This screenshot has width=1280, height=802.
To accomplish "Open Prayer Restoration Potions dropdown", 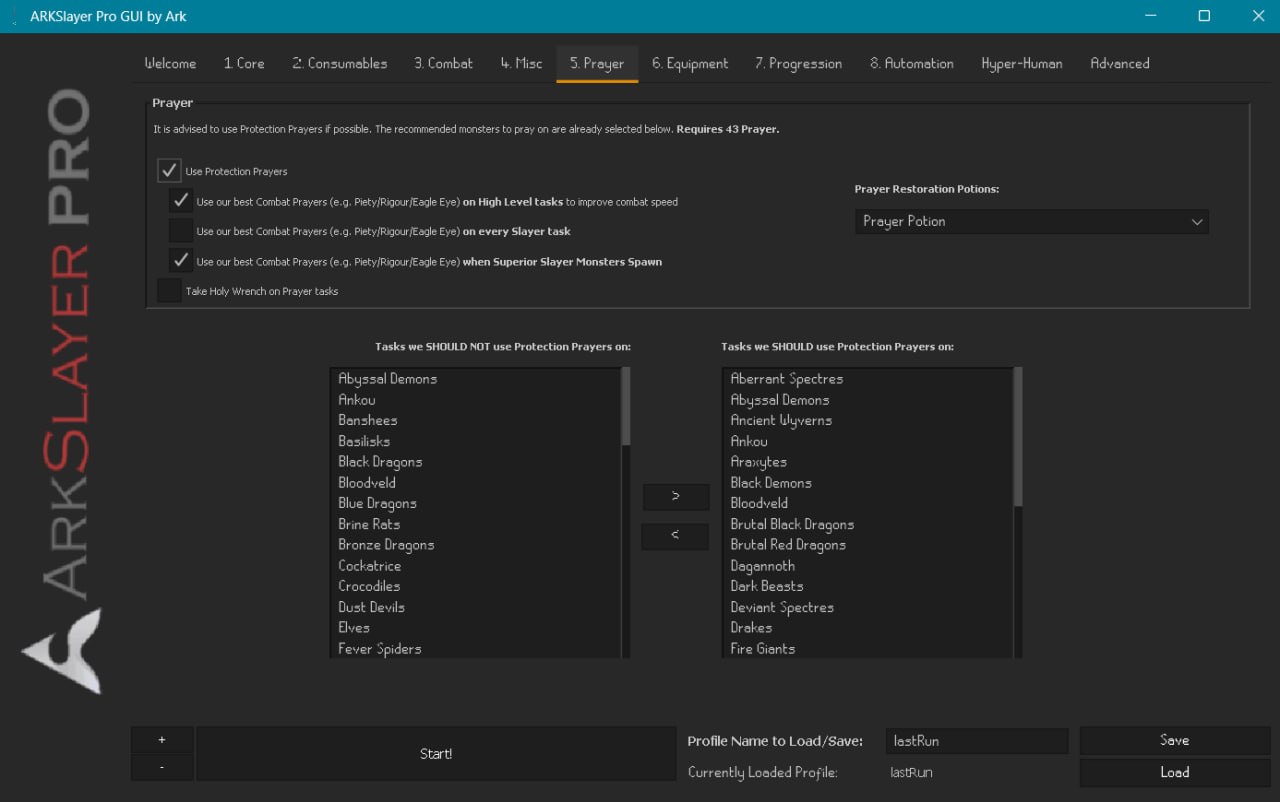I will [1031, 221].
